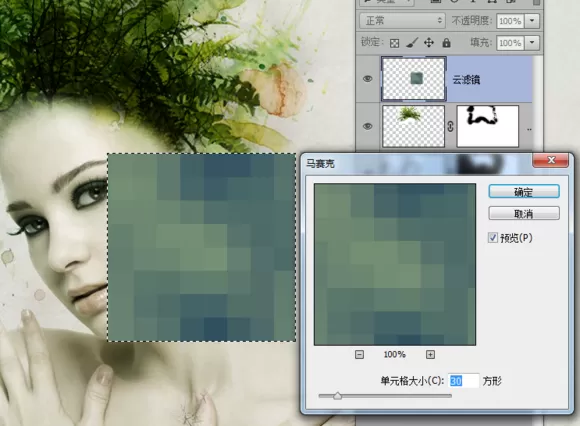Viewport: 580px width, 426px height.
Task: Click the 不透明度 100% value field
Action: (x=510, y=21)
